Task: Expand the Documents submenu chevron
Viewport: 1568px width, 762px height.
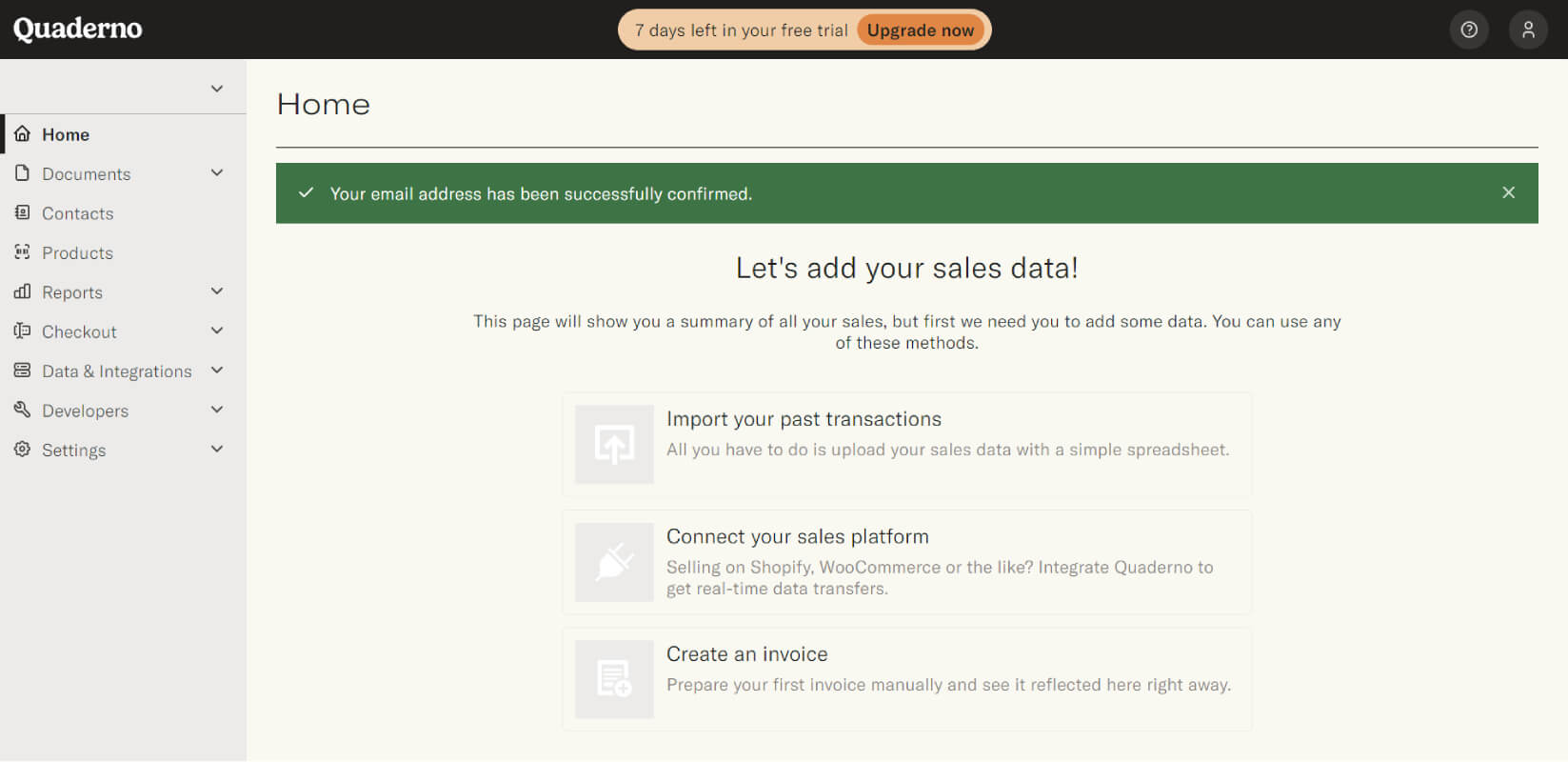Action: 217,172
